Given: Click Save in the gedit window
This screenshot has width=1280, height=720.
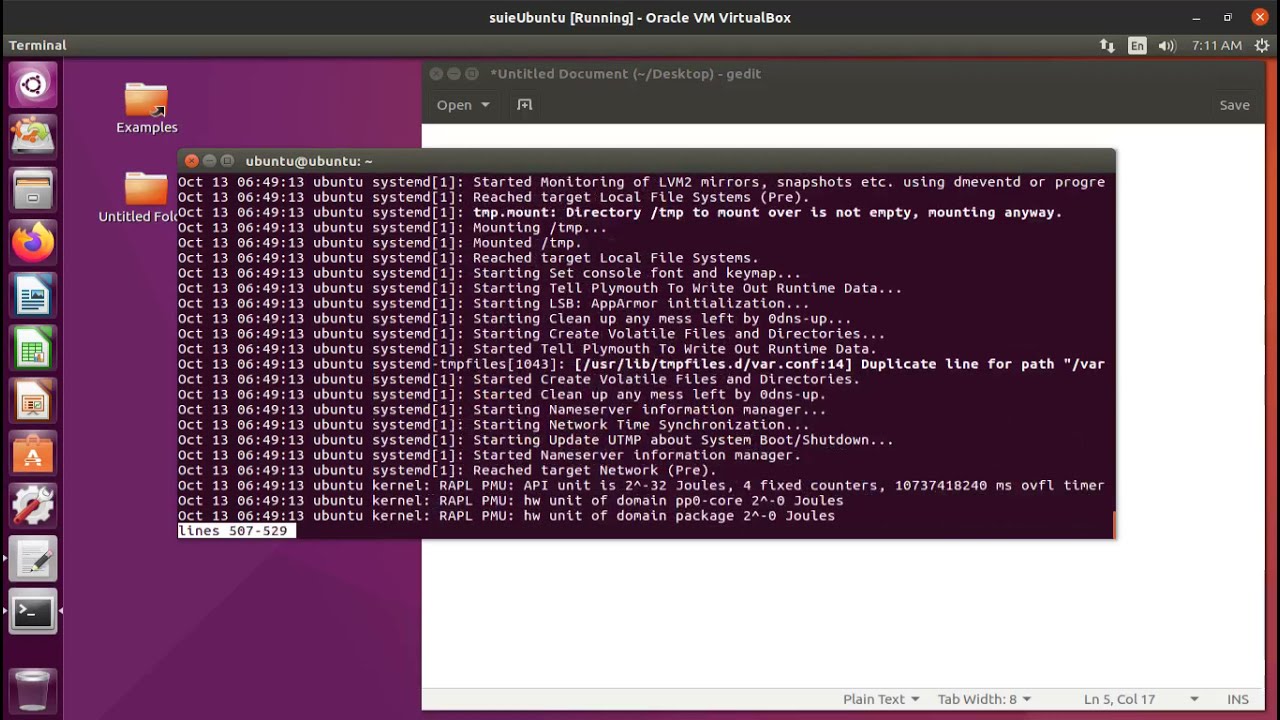Looking at the screenshot, I should tap(1234, 105).
